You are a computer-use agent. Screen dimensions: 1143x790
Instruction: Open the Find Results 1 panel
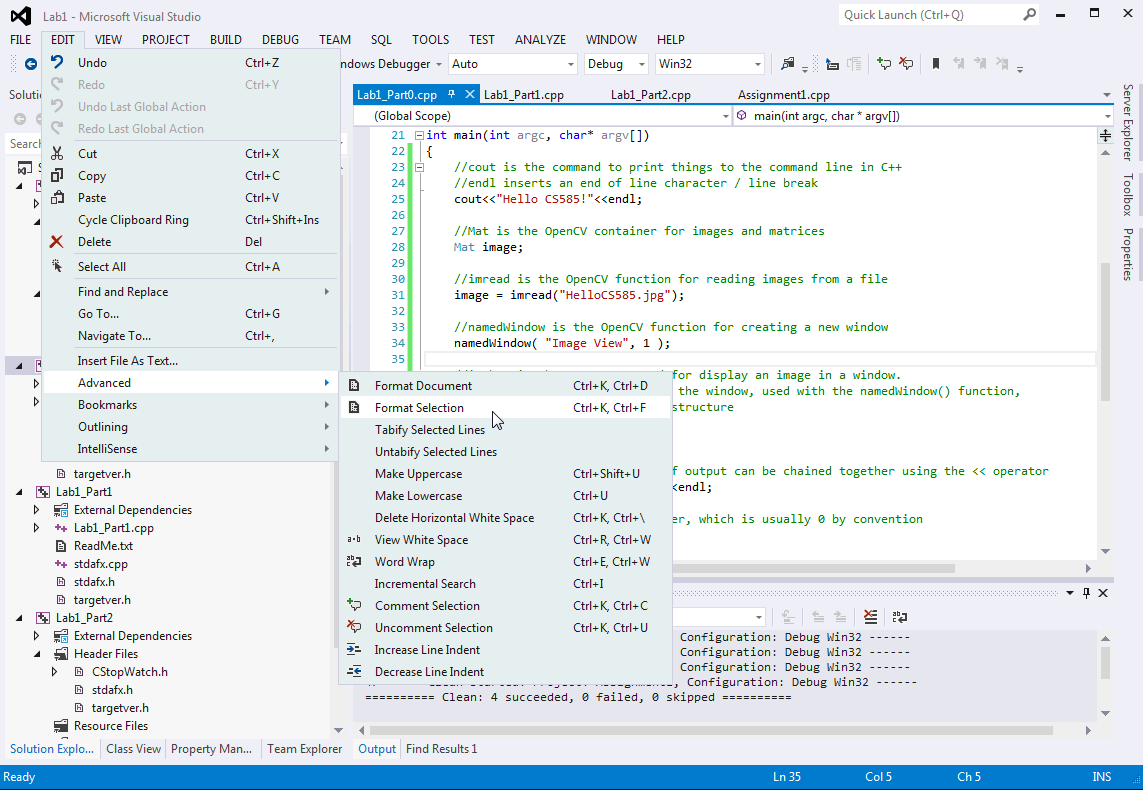(442, 748)
